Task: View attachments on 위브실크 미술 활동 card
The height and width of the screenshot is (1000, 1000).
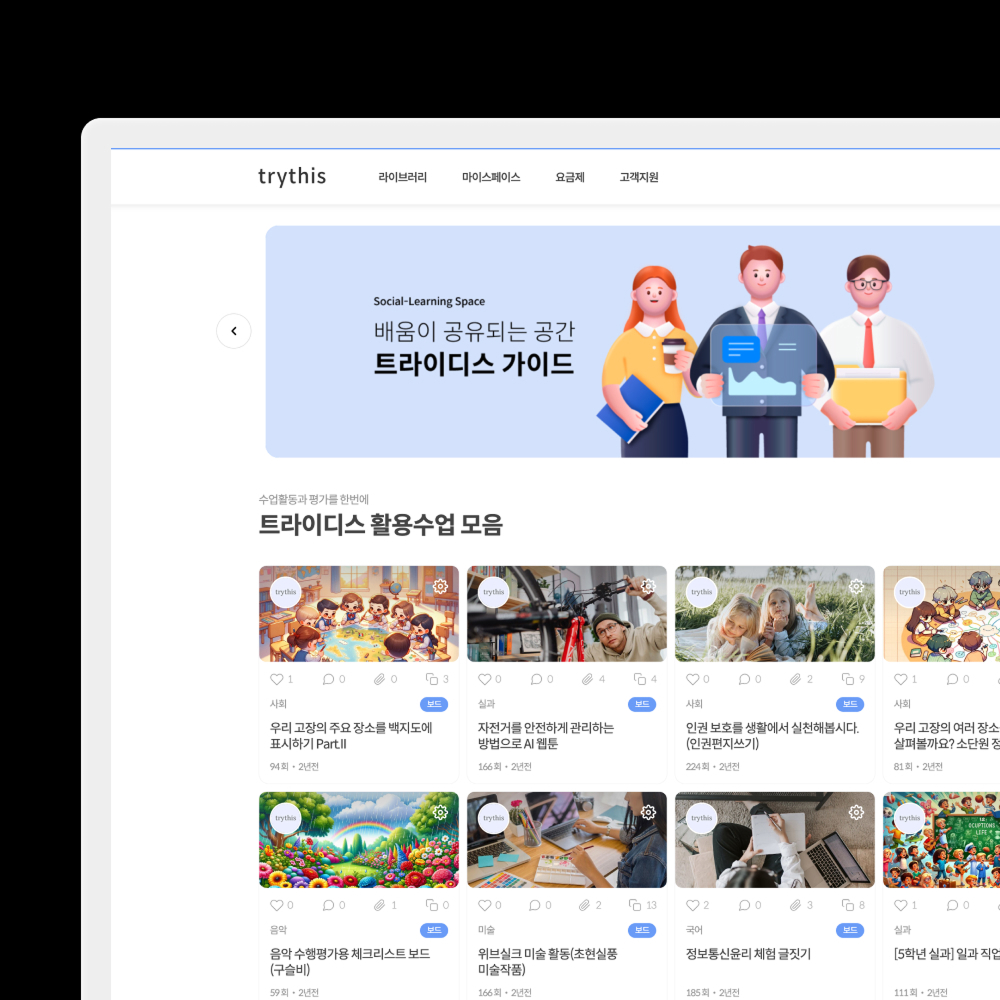Action: coord(584,905)
